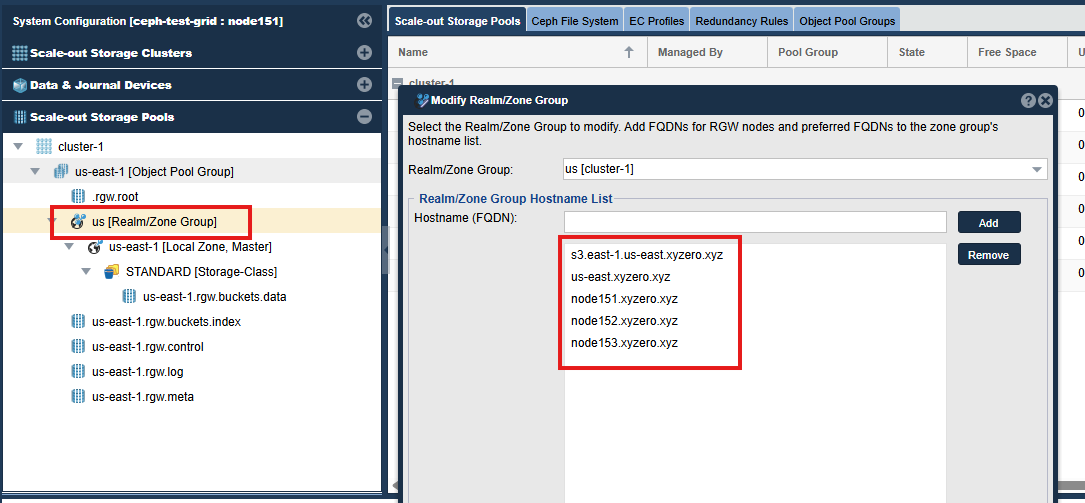Click the us Realm/Zone Group globe icon
Screen dimensions: 1085x503
78,222
